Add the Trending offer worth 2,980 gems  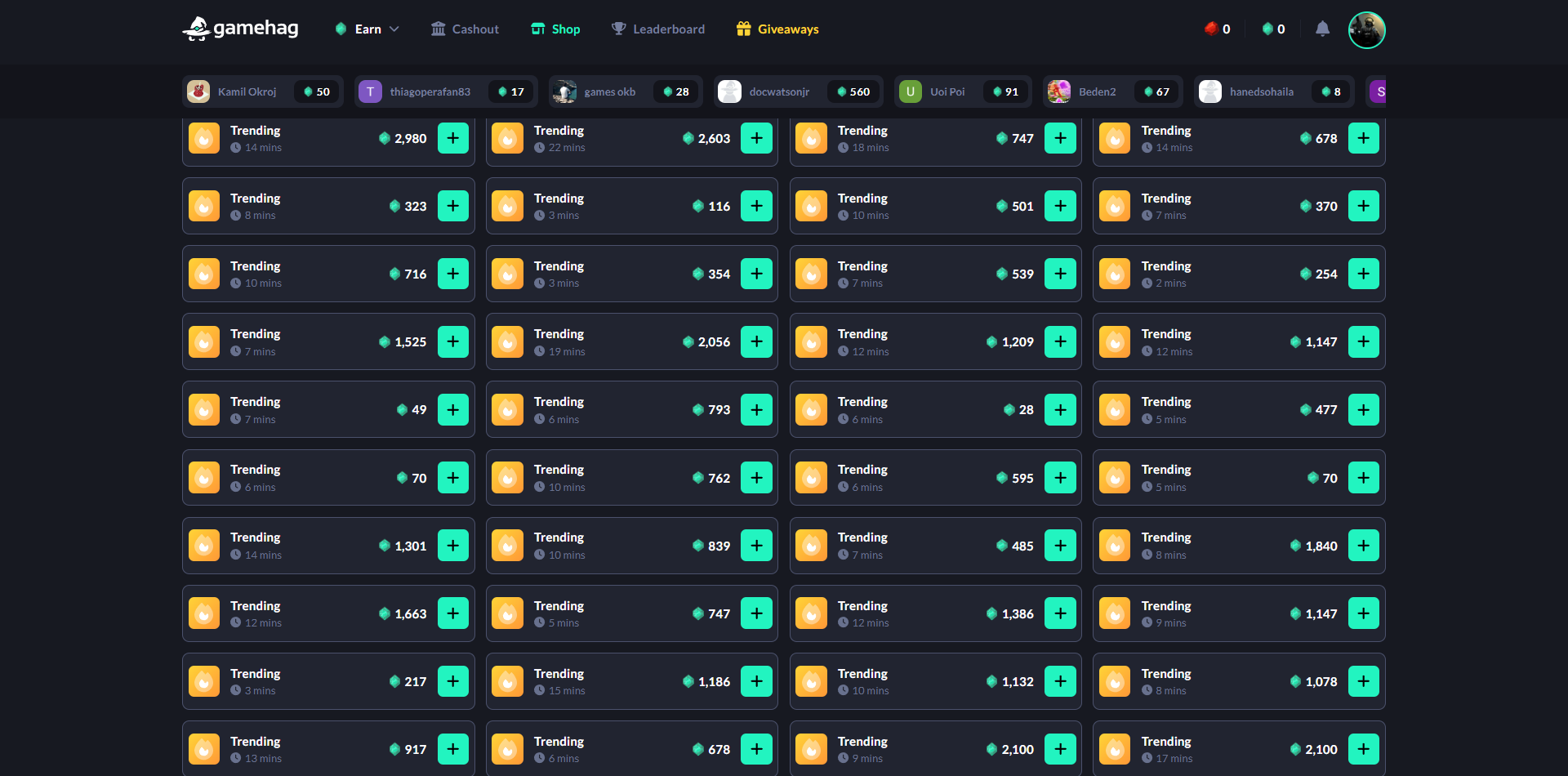pos(452,138)
